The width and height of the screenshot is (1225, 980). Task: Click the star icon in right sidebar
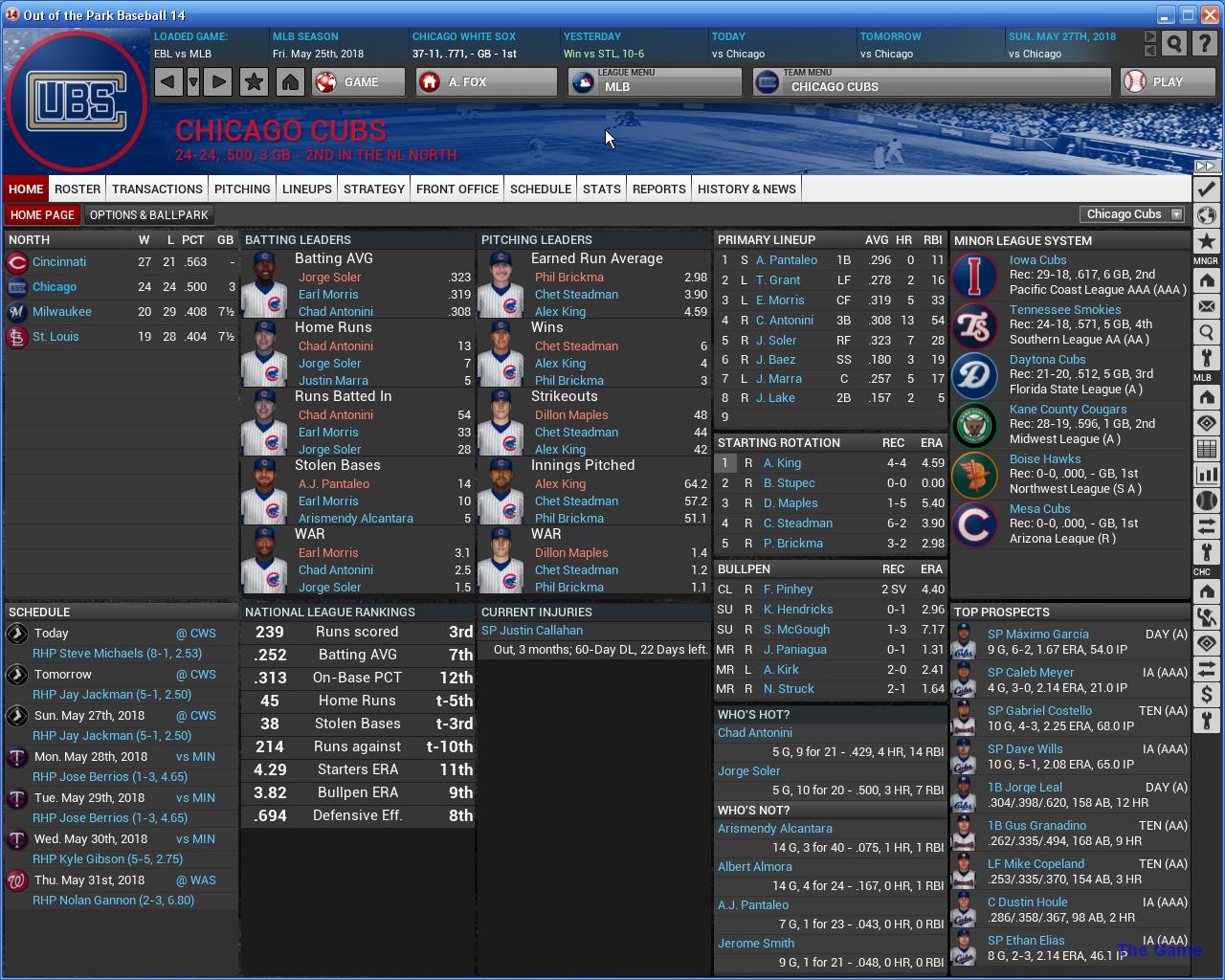[x=1206, y=241]
